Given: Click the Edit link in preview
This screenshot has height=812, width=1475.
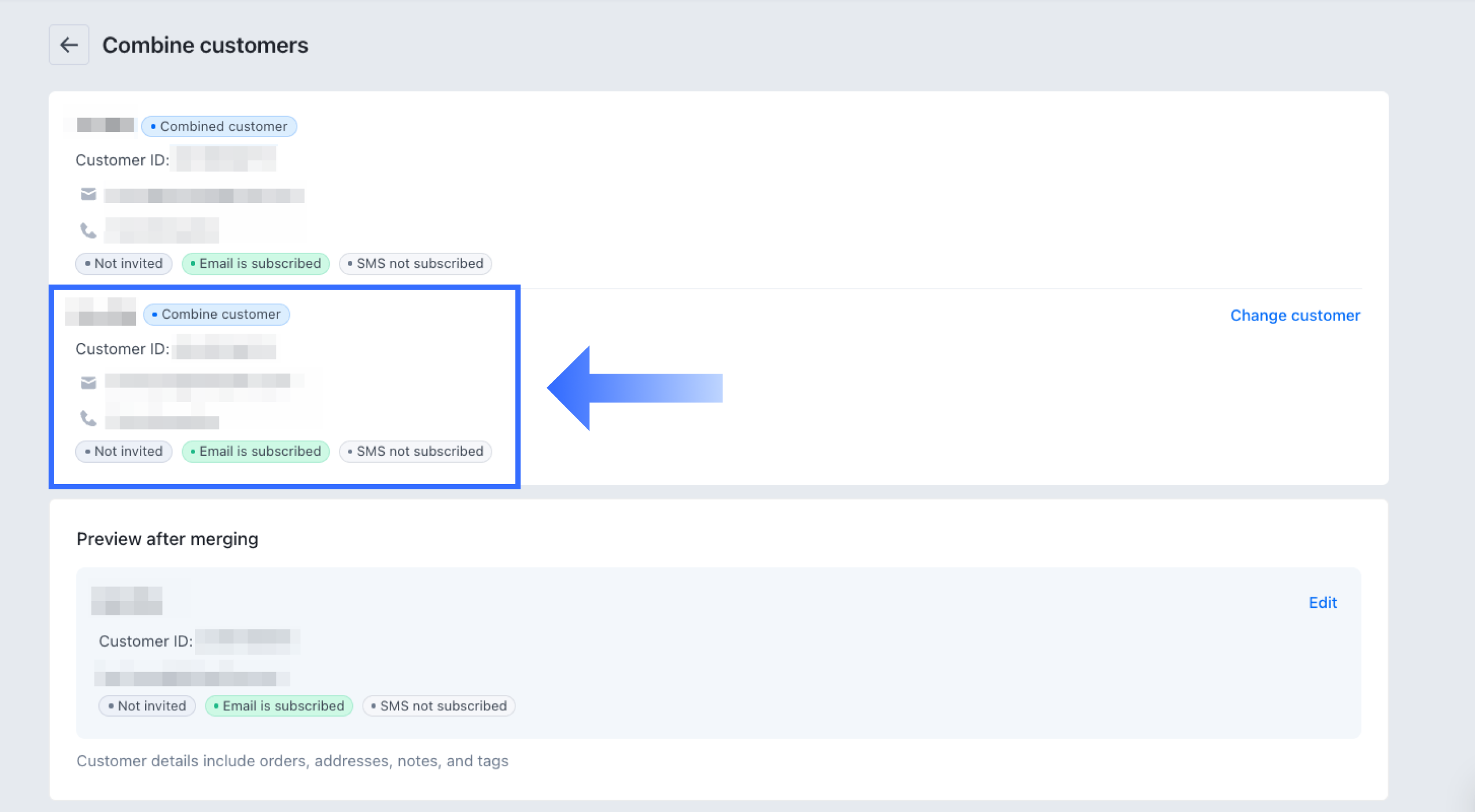Looking at the screenshot, I should tap(1322, 603).
